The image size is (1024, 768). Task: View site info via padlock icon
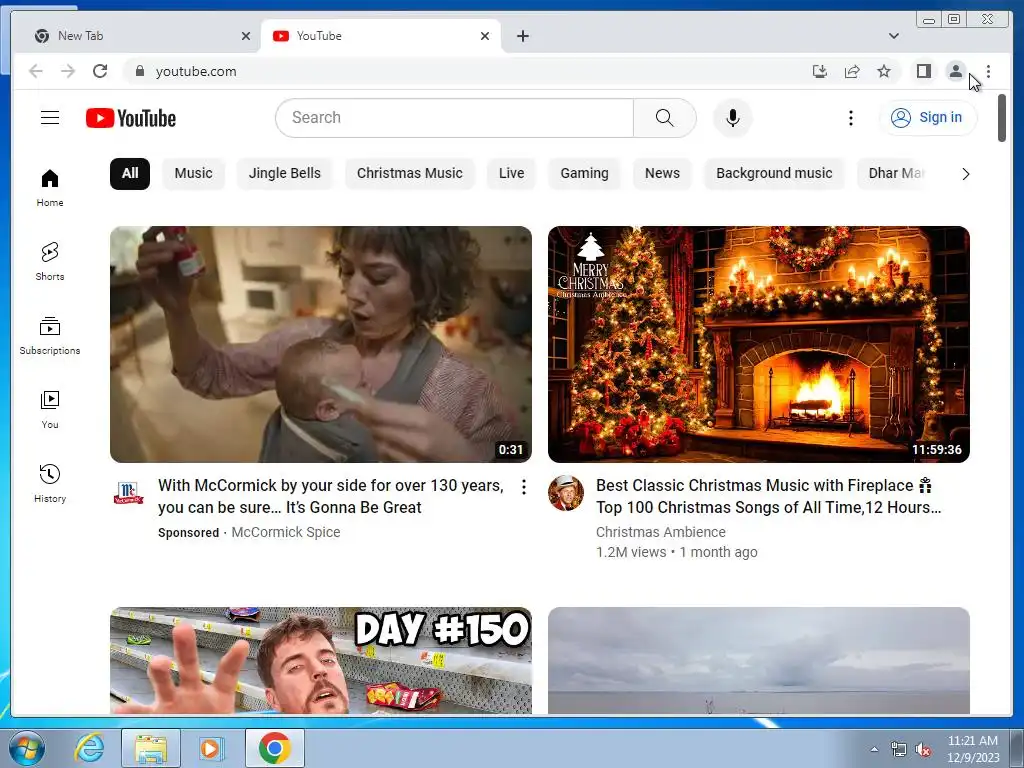click(139, 71)
